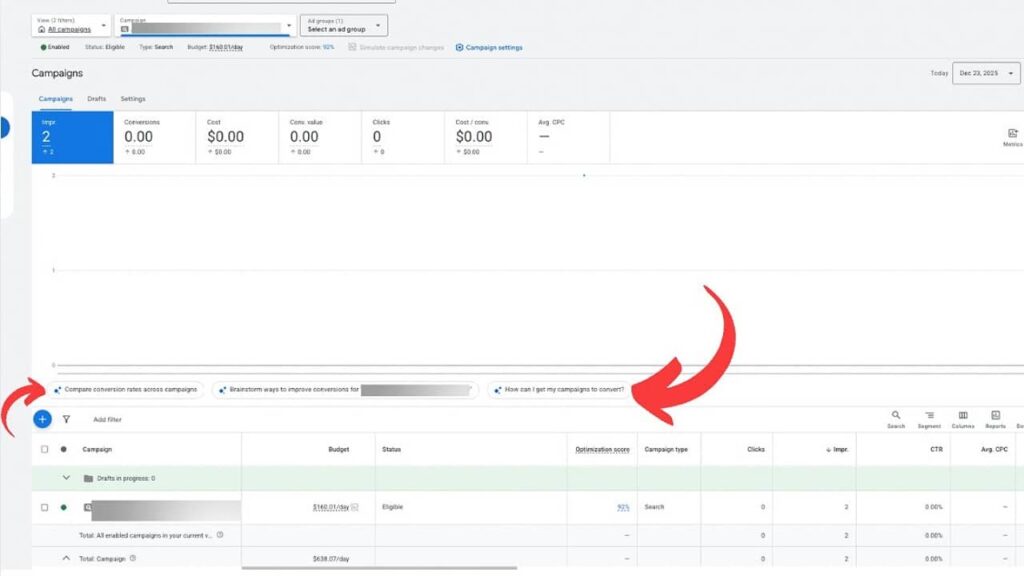Collapse the Drafts in progress row
Viewport: 1024px width, 576px height.
66,478
